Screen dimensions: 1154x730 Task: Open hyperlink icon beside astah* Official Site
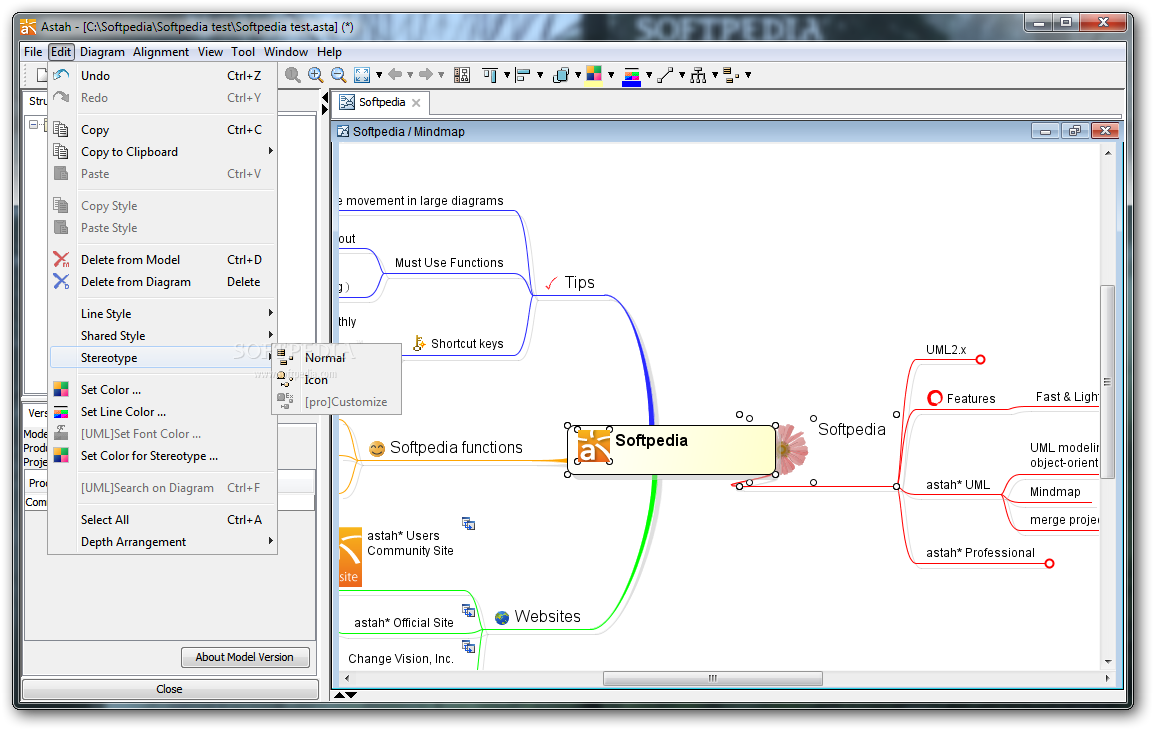[x=468, y=611]
